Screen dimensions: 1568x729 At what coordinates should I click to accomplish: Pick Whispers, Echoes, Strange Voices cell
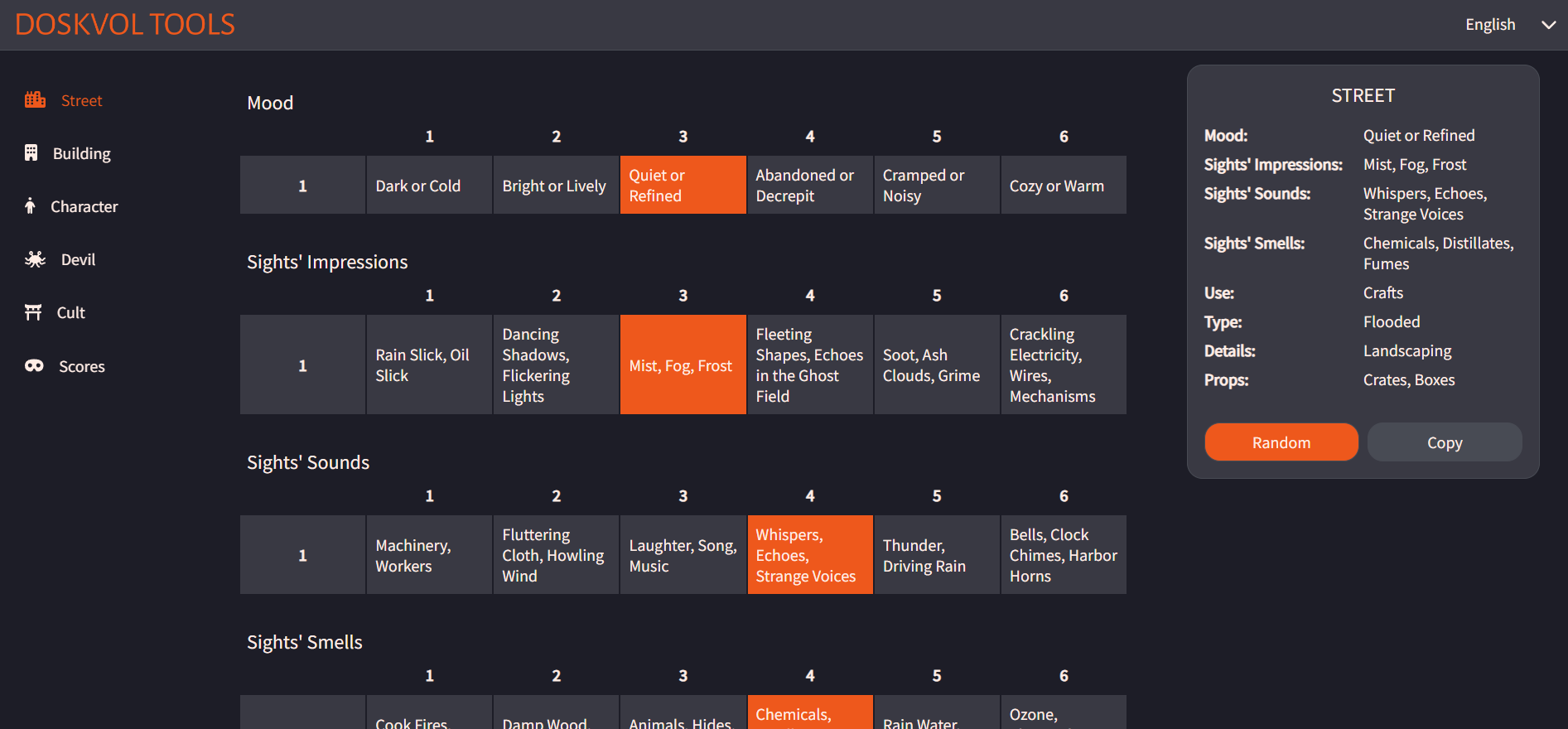click(810, 555)
